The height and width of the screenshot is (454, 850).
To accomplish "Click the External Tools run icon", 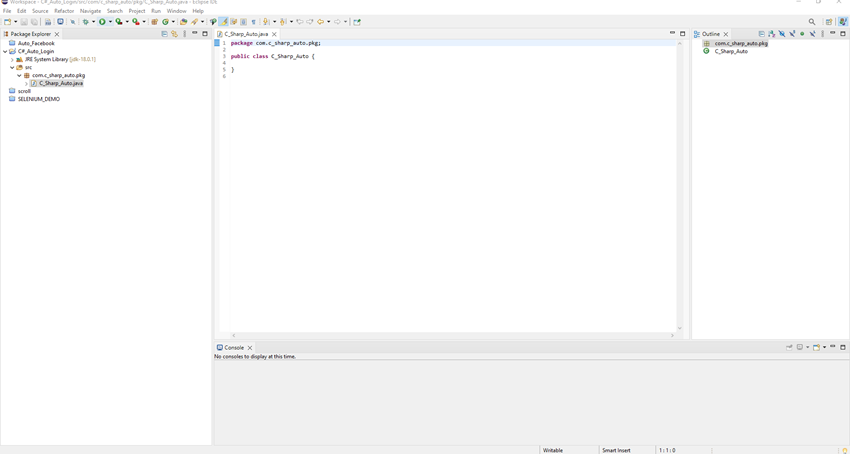I will [x=136, y=22].
